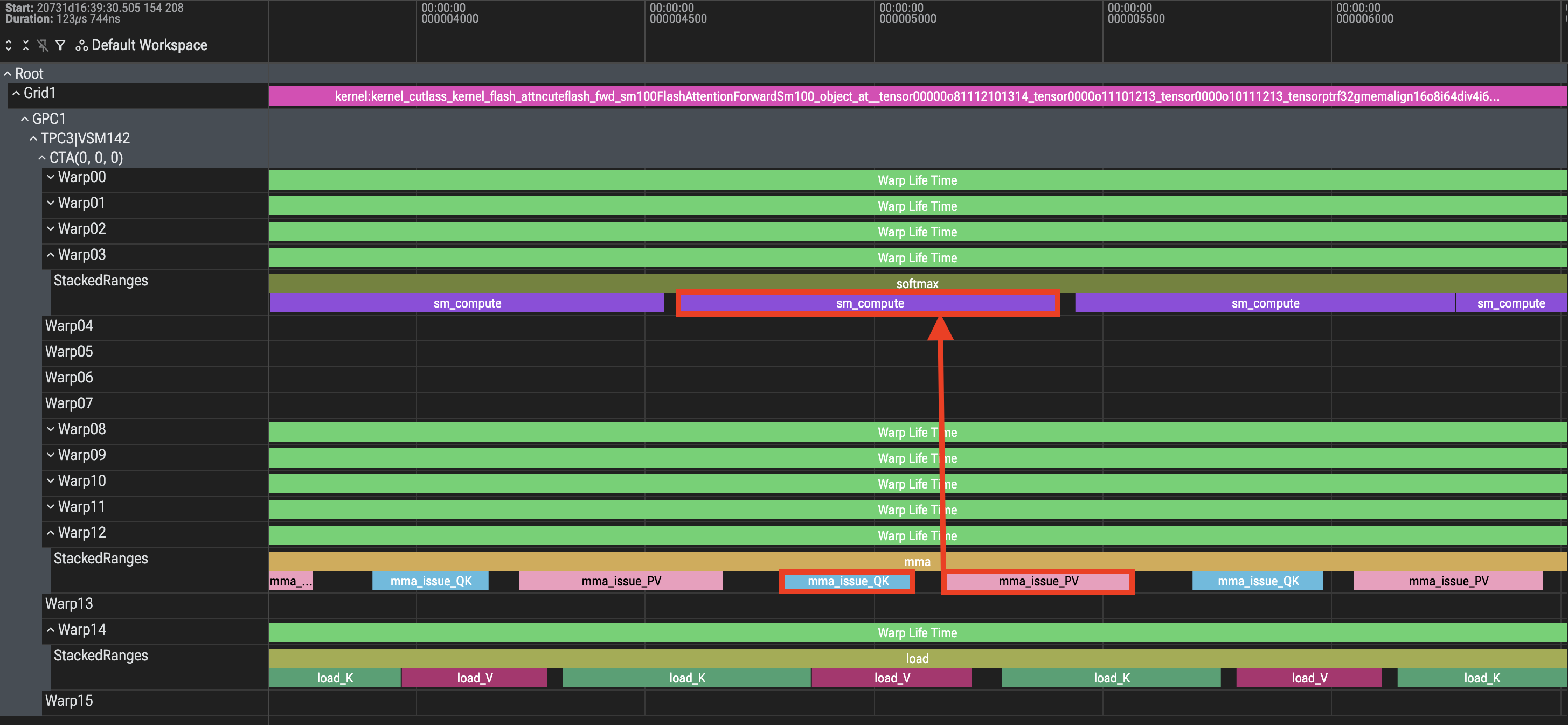
Task: Click the third sm_compute range
Action: pos(1265,303)
